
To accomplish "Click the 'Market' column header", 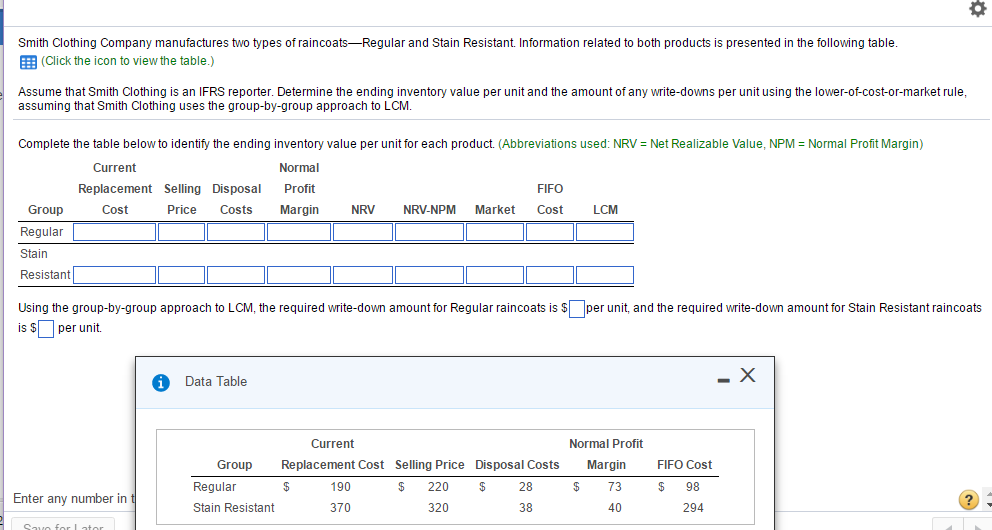I will click(x=495, y=210).
